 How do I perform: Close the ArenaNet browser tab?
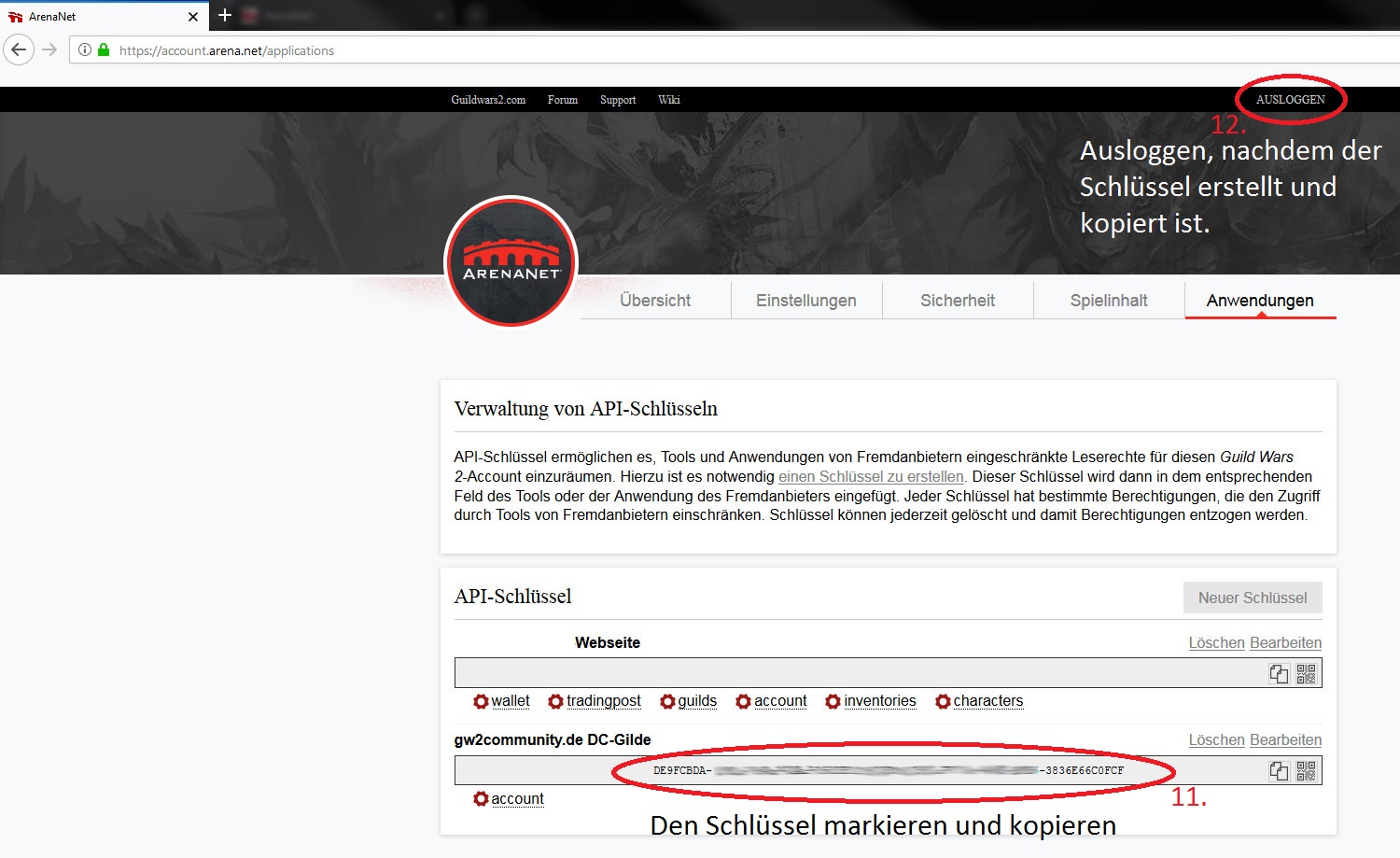(x=193, y=17)
